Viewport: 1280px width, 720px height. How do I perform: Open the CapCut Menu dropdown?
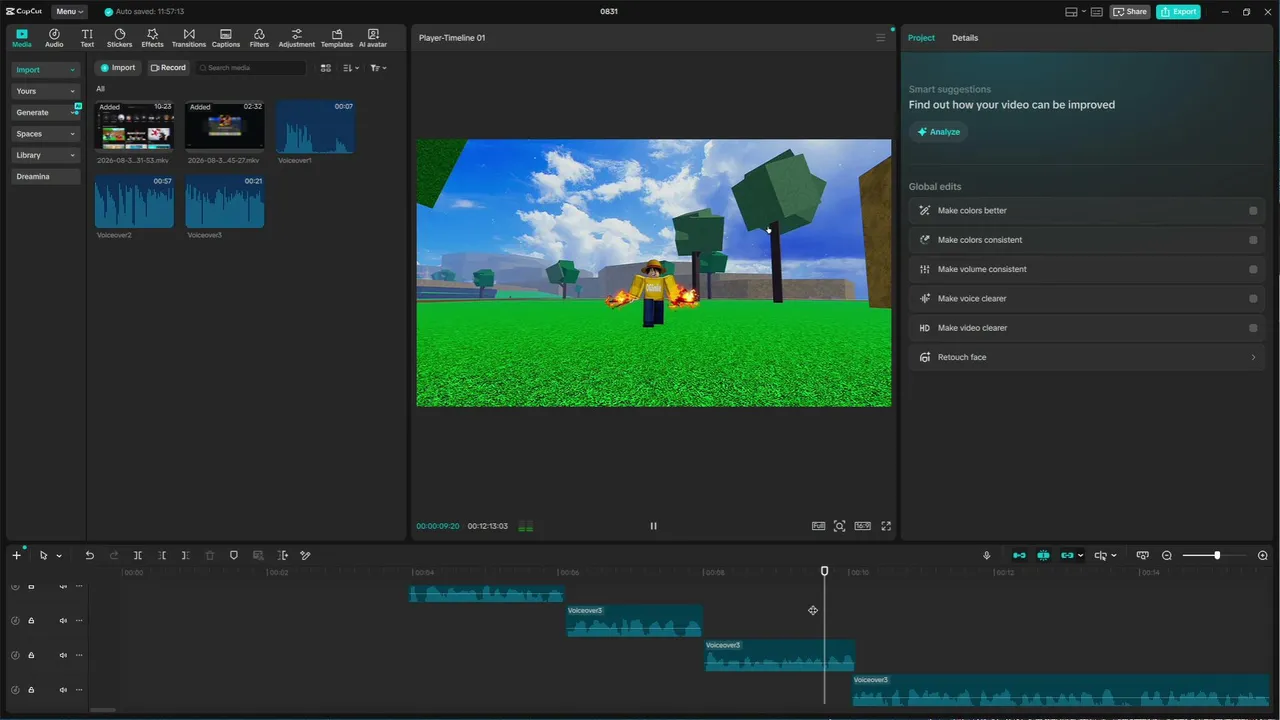70,12
